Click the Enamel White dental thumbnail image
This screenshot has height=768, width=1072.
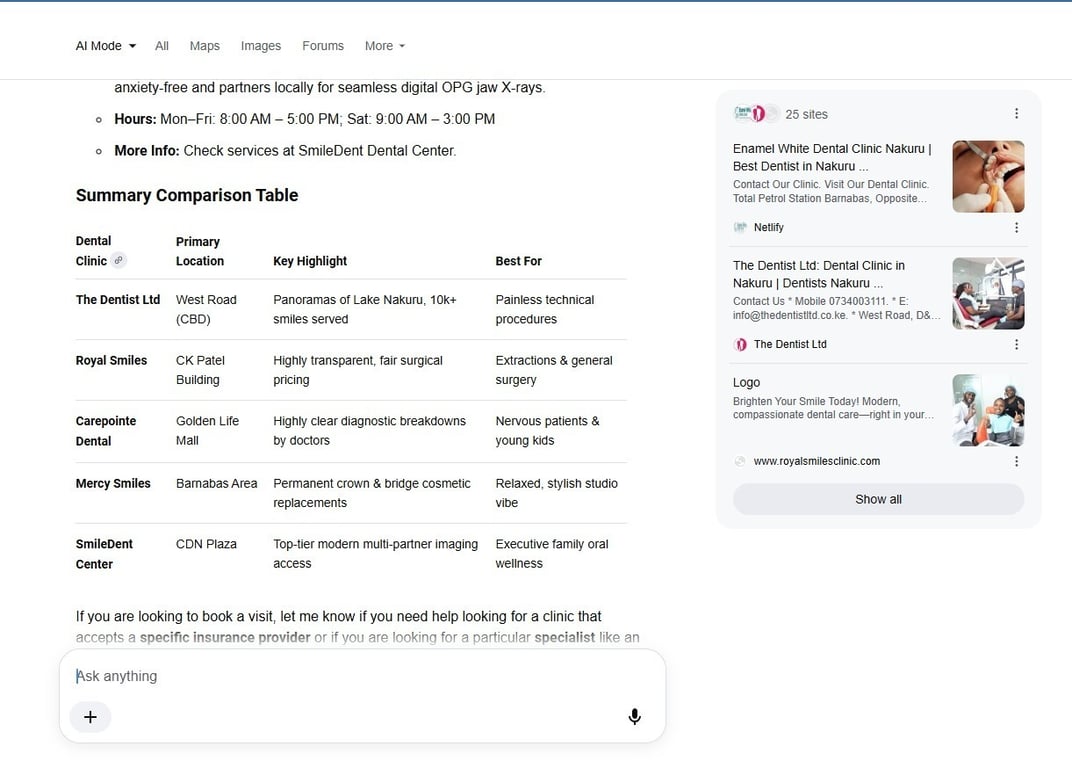(988, 176)
